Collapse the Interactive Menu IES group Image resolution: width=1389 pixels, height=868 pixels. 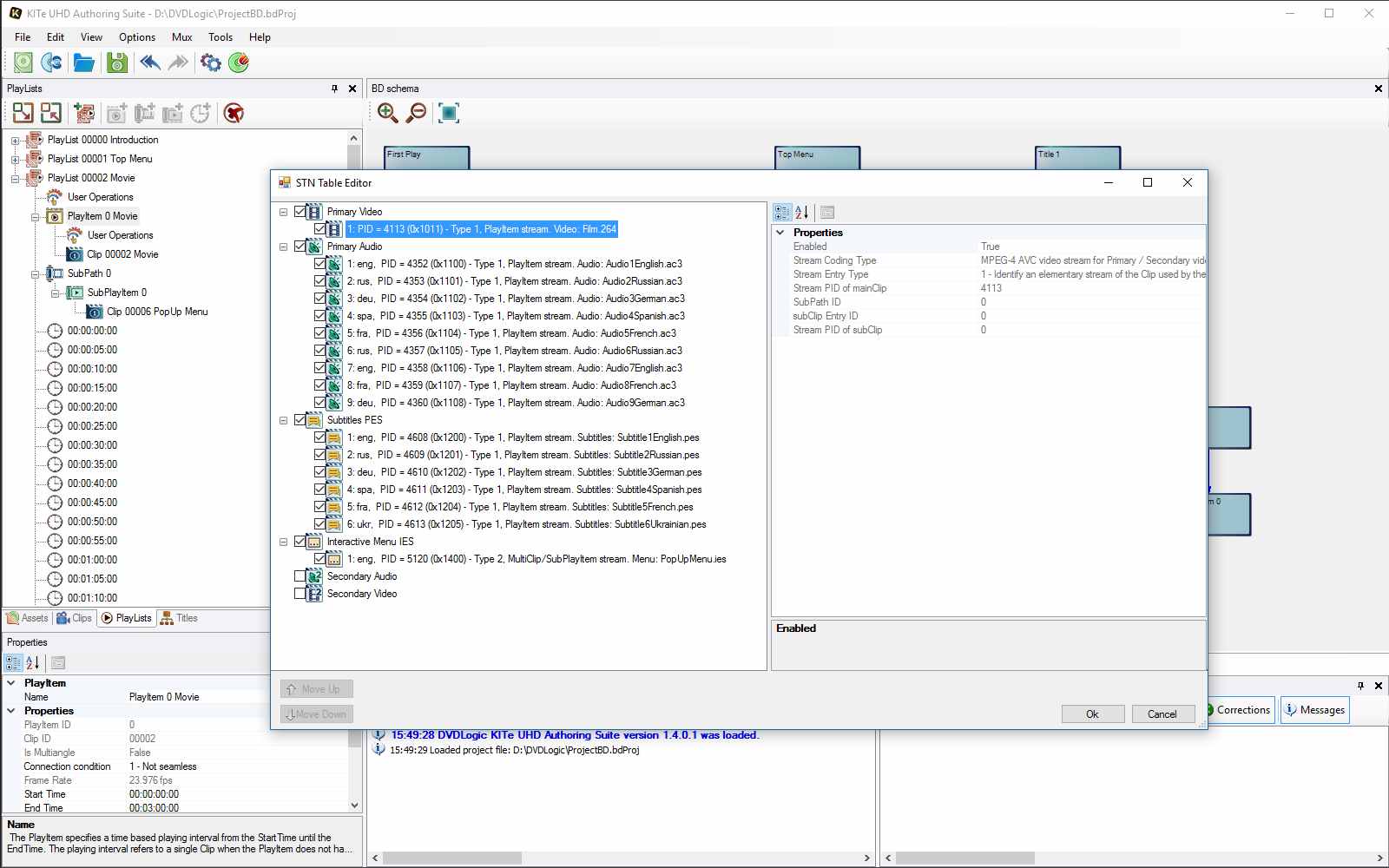(283, 542)
